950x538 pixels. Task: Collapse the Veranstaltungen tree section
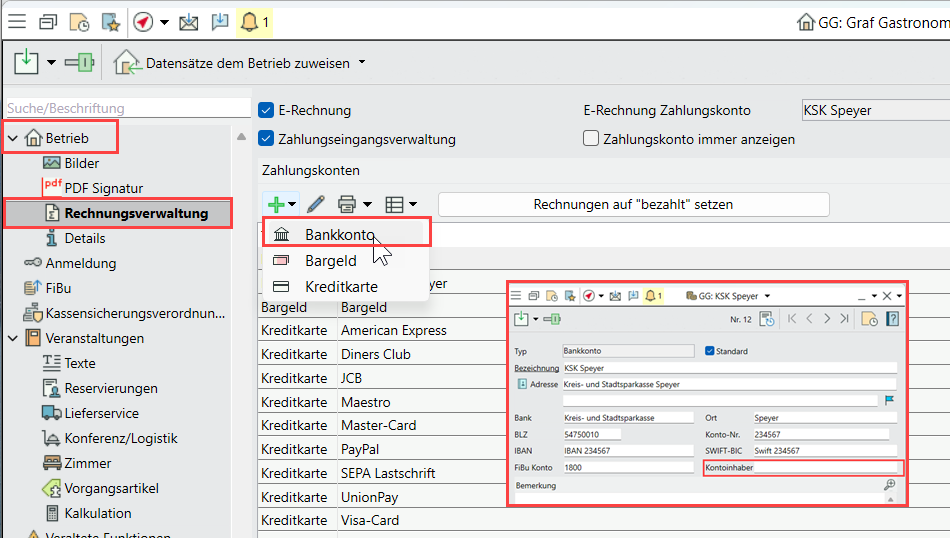point(13,338)
